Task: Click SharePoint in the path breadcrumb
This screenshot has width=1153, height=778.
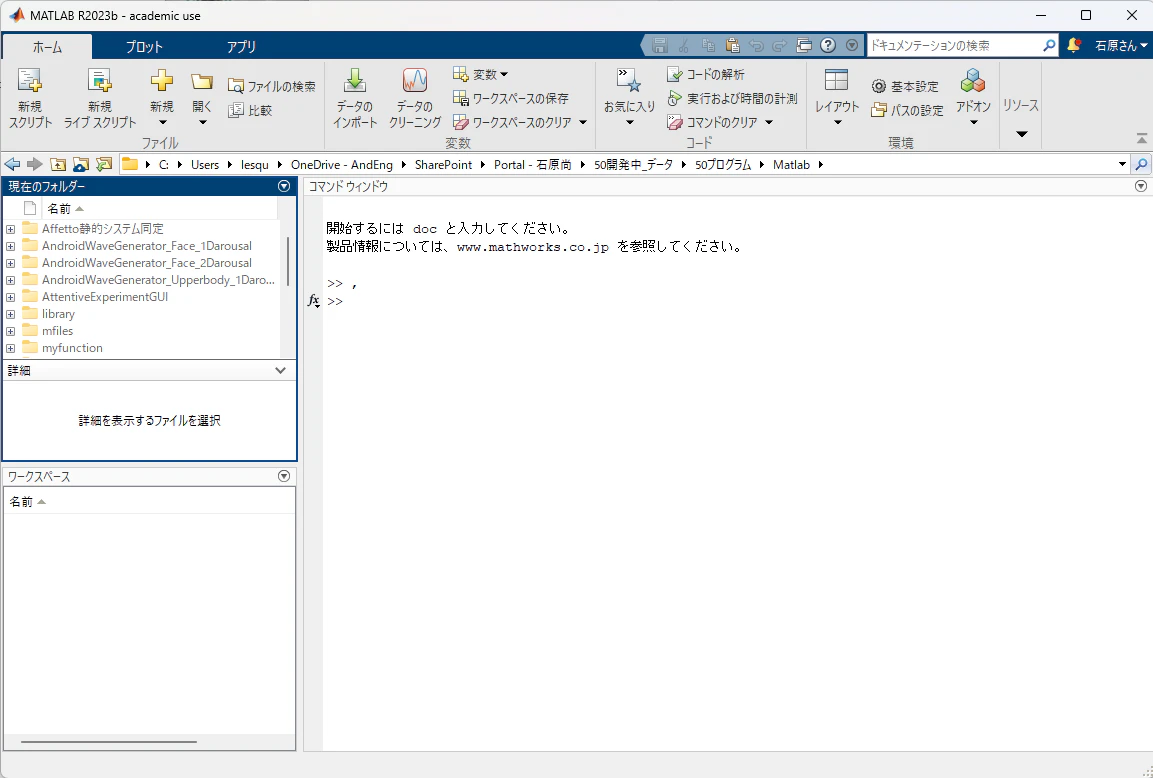Action: [443, 165]
